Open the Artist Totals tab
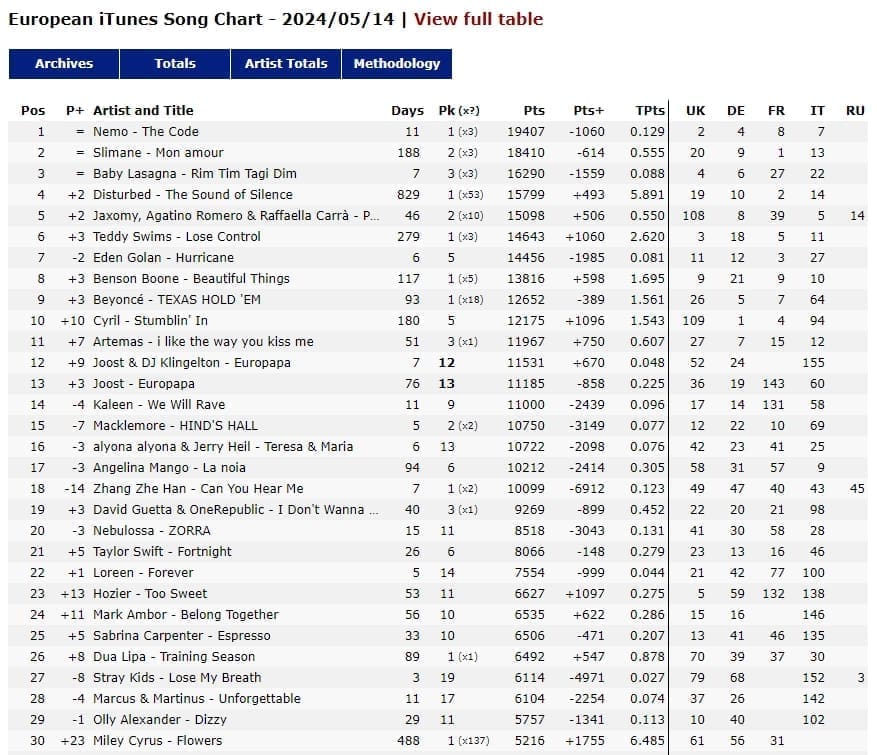877x755 pixels. [x=286, y=63]
